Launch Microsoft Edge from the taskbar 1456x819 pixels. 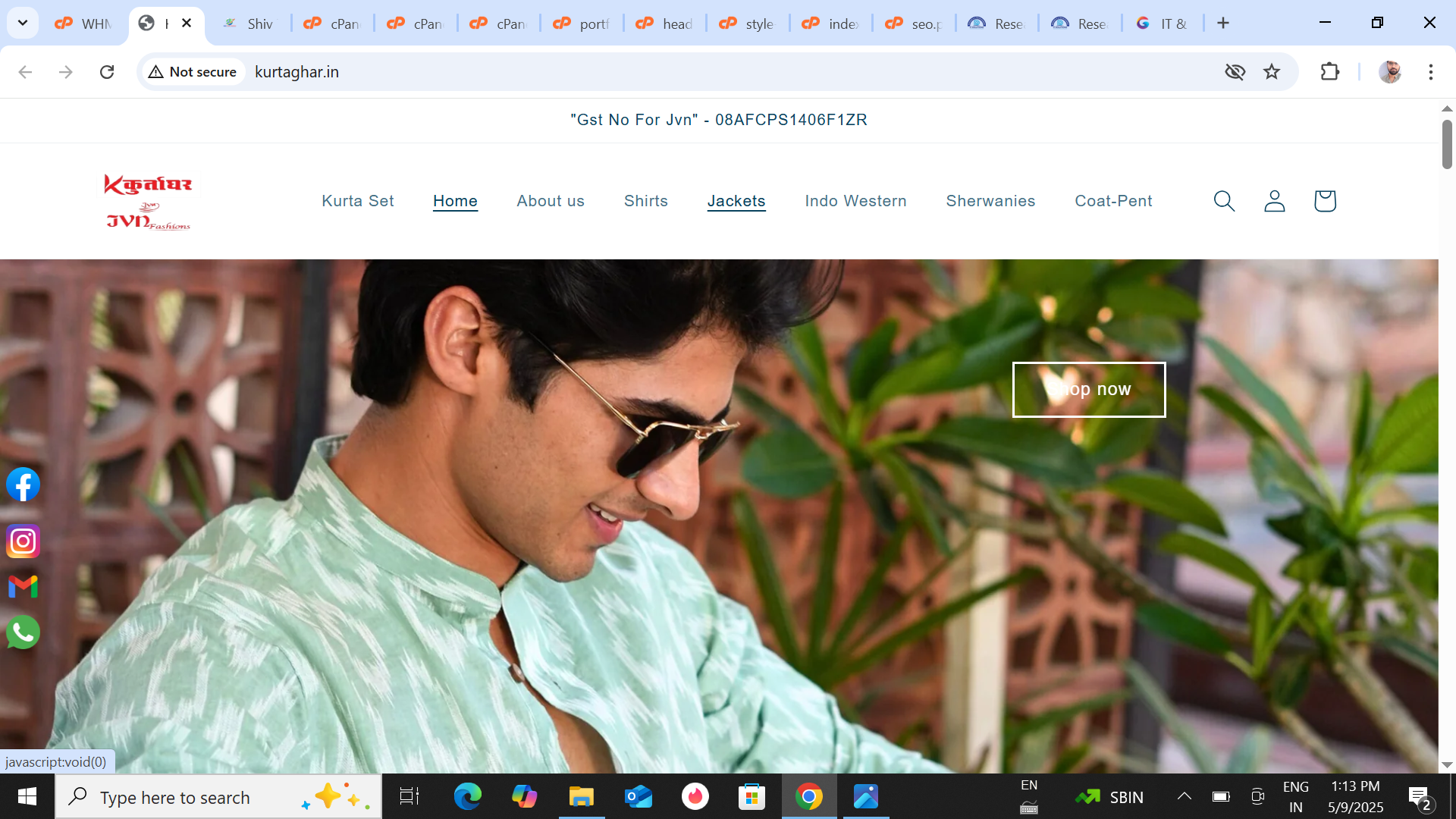tap(467, 796)
